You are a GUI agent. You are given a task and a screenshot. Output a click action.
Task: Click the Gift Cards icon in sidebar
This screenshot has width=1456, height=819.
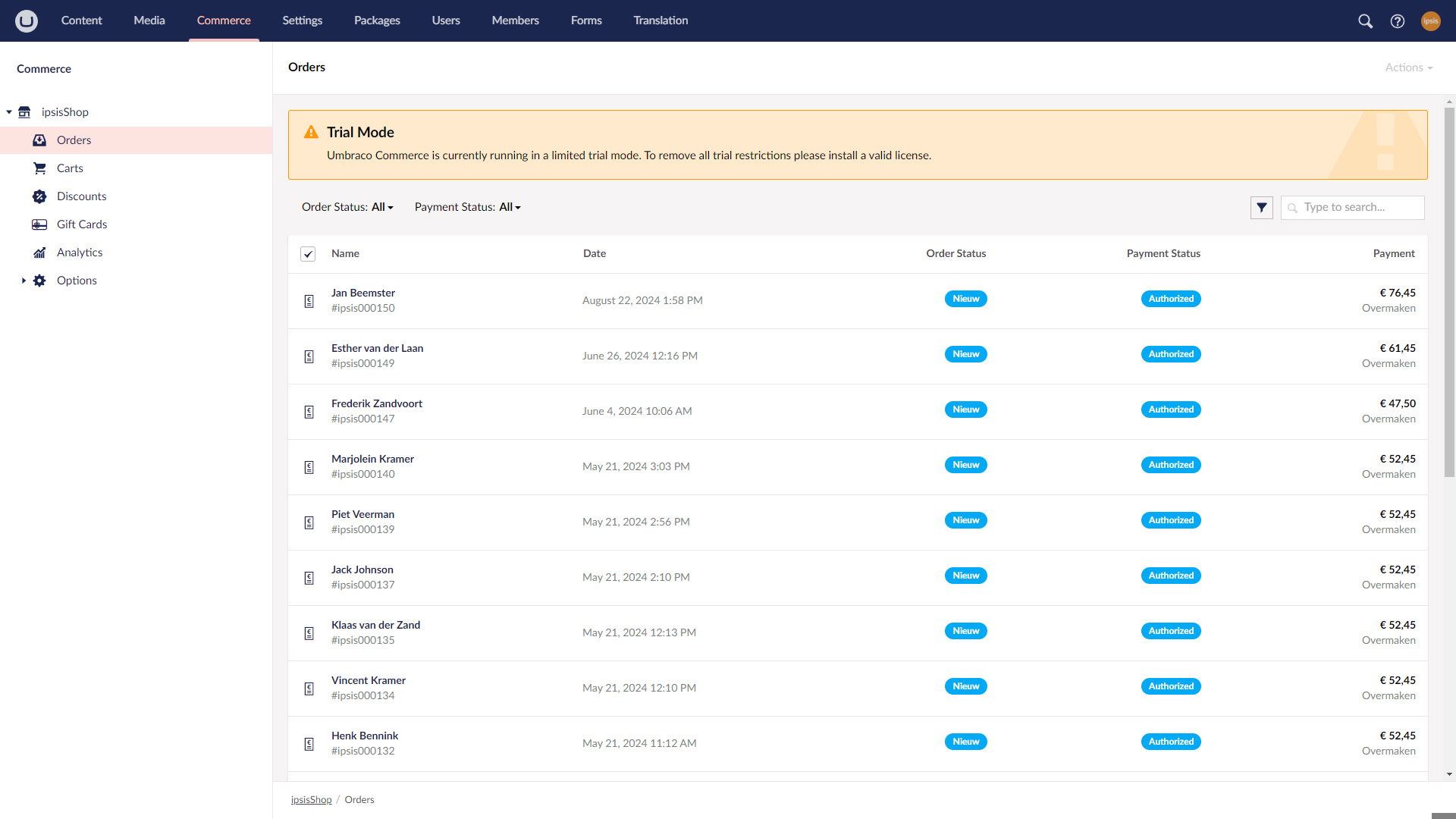[39, 224]
